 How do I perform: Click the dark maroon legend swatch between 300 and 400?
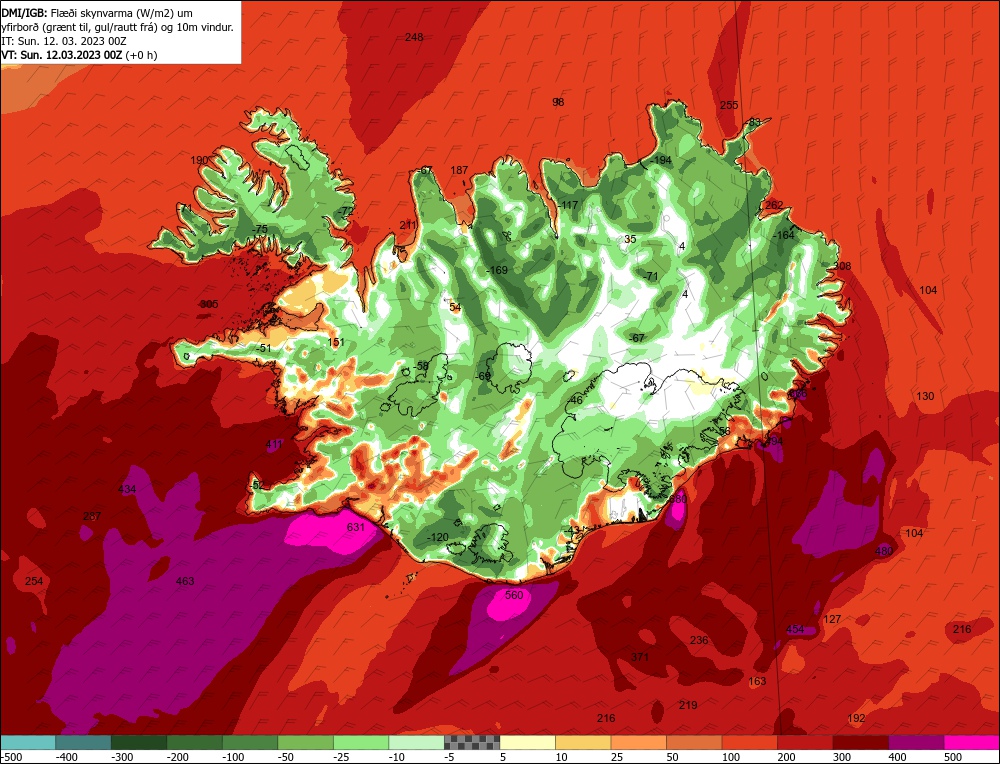[860, 742]
